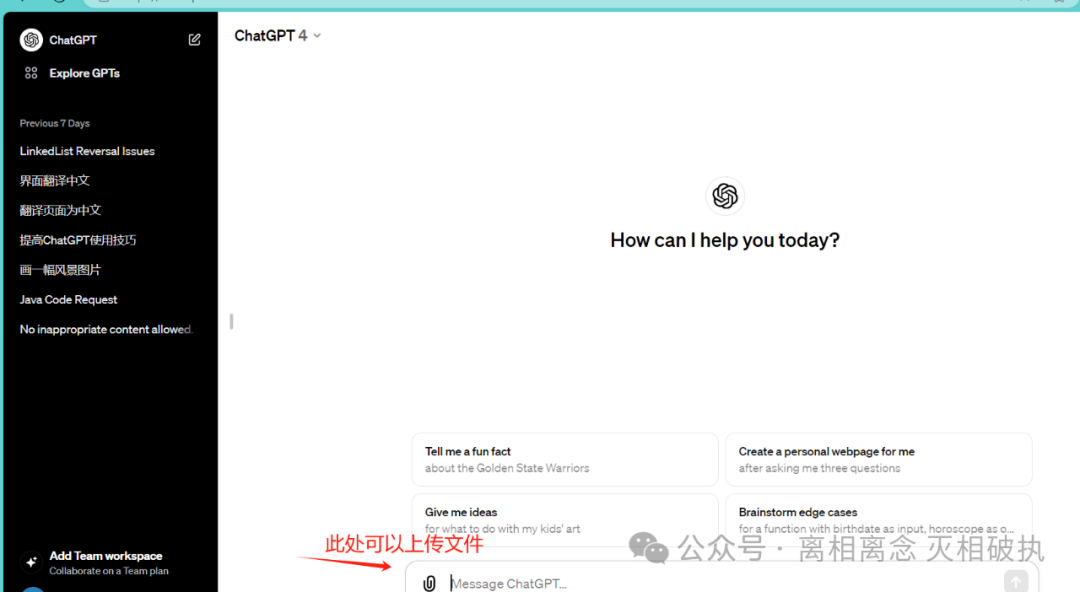Click the send message arrow button

1016,582
